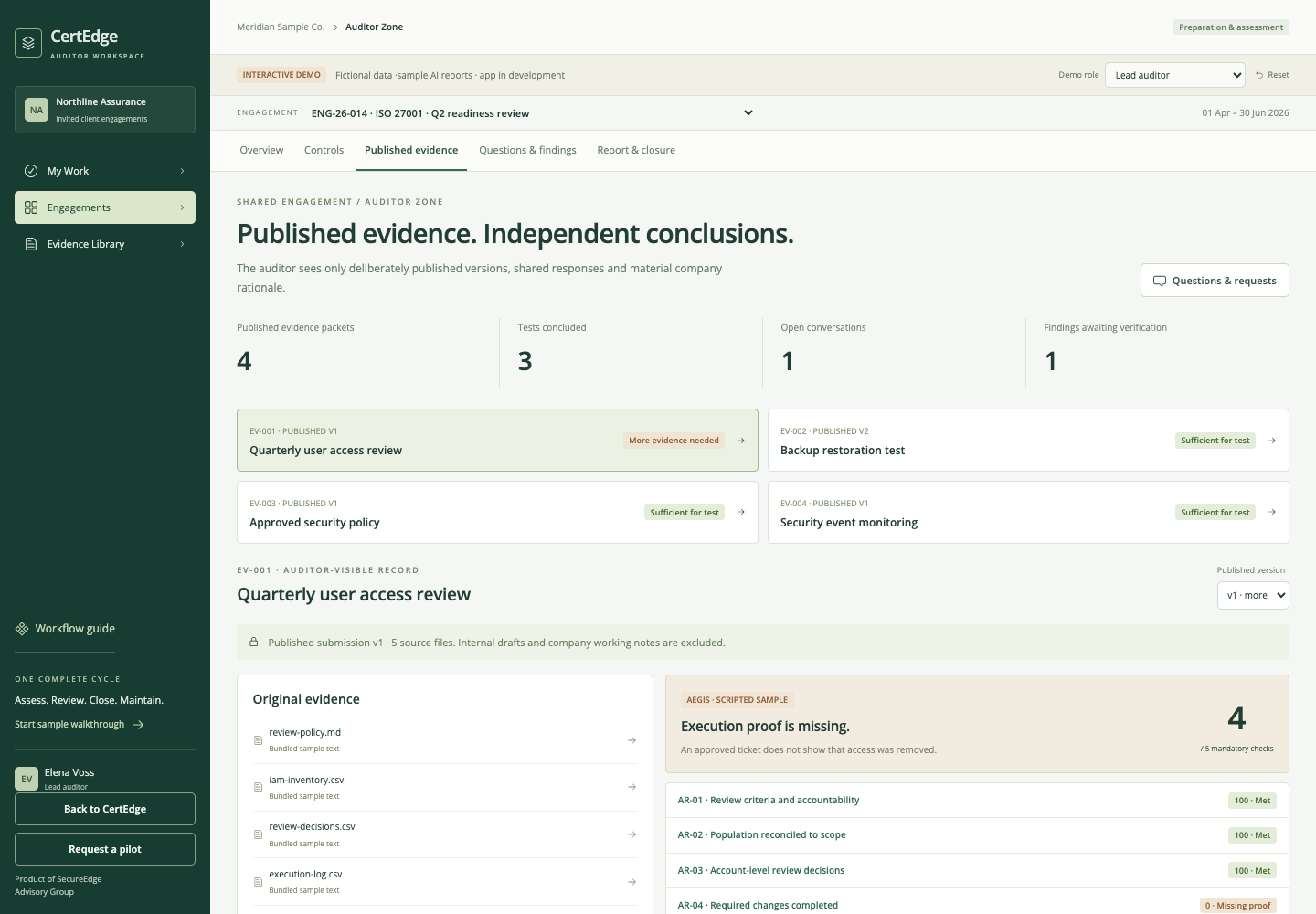1316x914 pixels.
Task: Open the Workflow guide link
Action: (65, 629)
